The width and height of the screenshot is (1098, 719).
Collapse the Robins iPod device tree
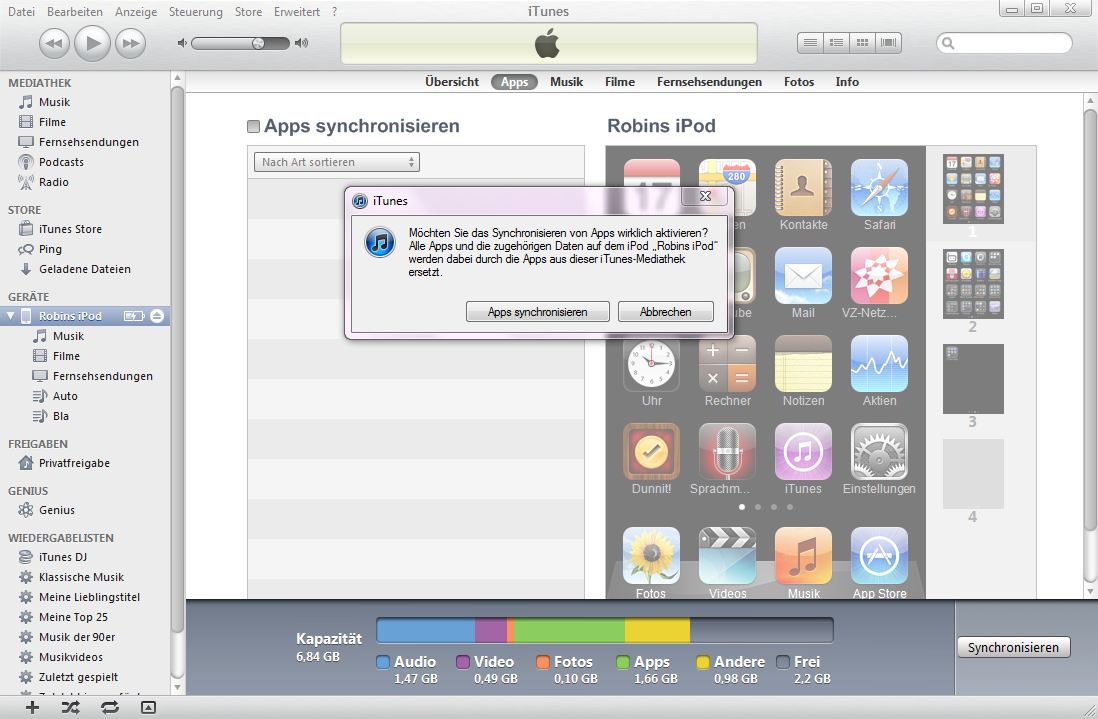(x=11, y=316)
